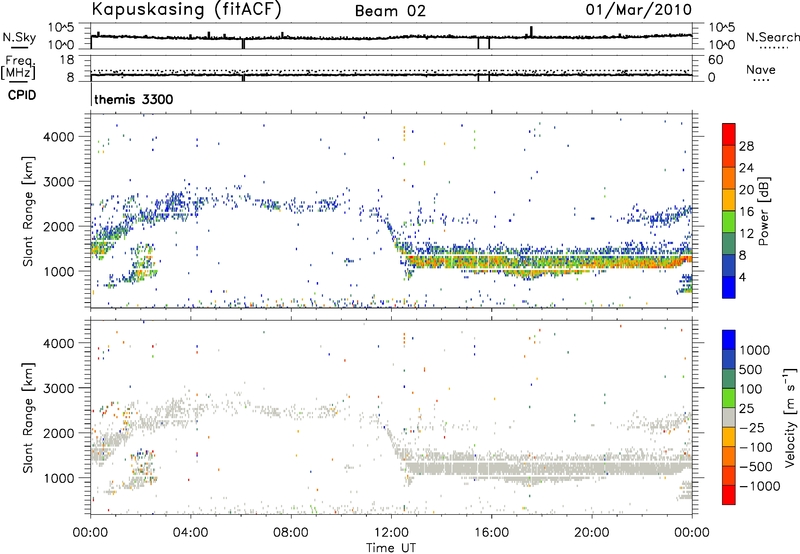Click the 'CPID' label
This screenshot has height=554, width=800.
pos(22,95)
